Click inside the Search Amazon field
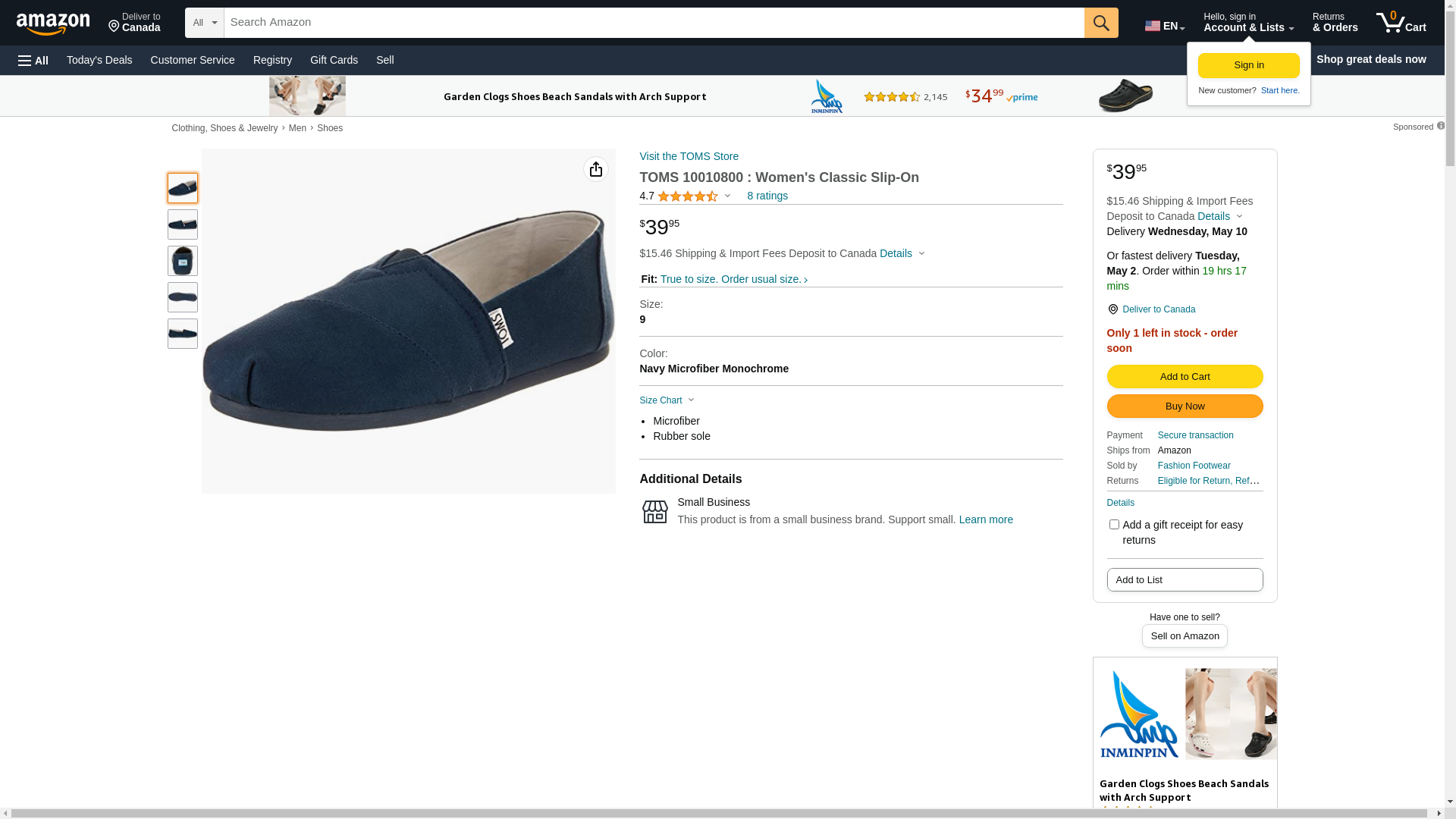Viewport: 1456px width, 819px height. pos(652,23)
